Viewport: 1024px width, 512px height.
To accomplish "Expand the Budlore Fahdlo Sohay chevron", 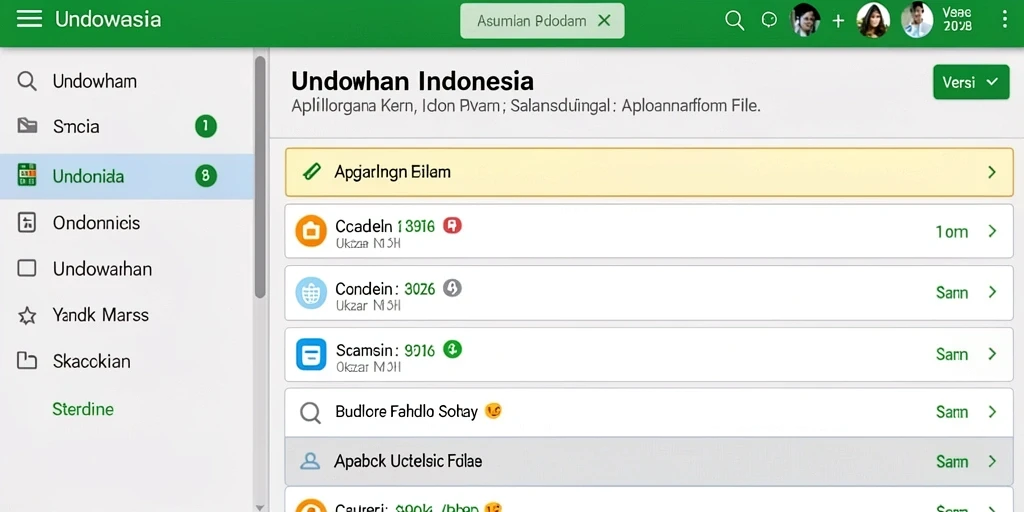I will (992, 412).
